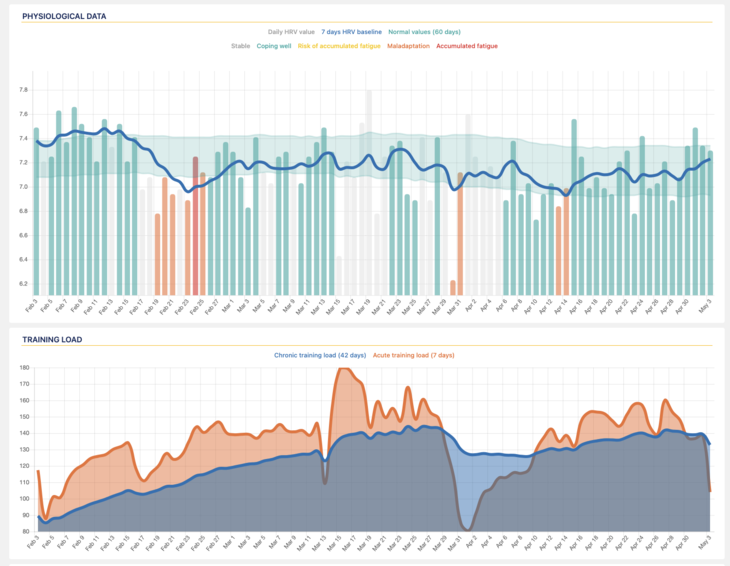Screen dimensions: 730x566
Task: Click the Feb 3 label under HRV chart
Action: 31,305
